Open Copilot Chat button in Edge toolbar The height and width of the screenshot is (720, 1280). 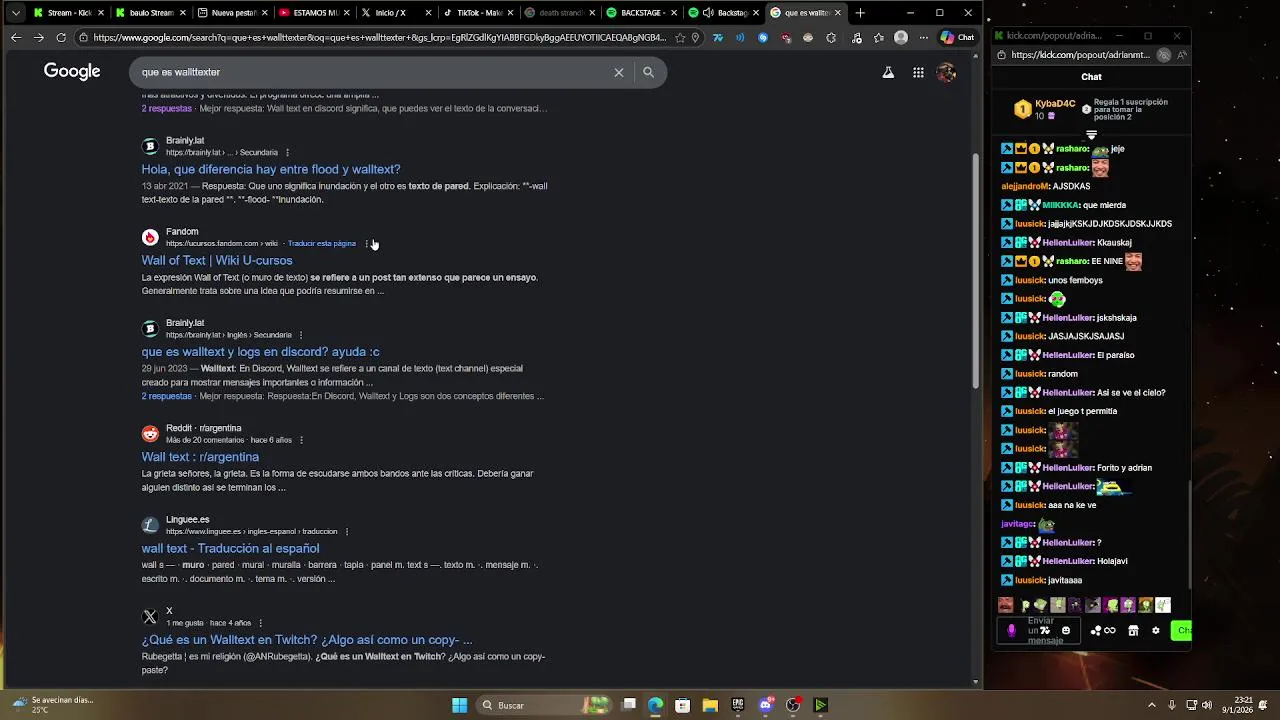pos(957,37)
